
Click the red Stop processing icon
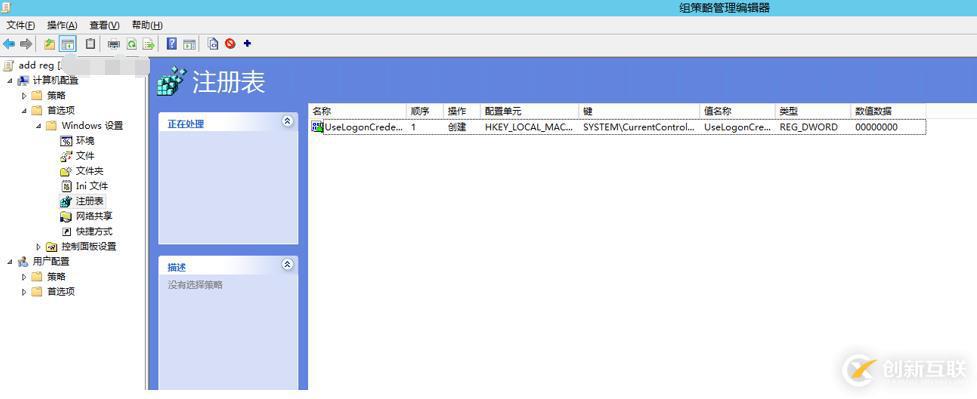pyautogui.click(x=231, y=44)
